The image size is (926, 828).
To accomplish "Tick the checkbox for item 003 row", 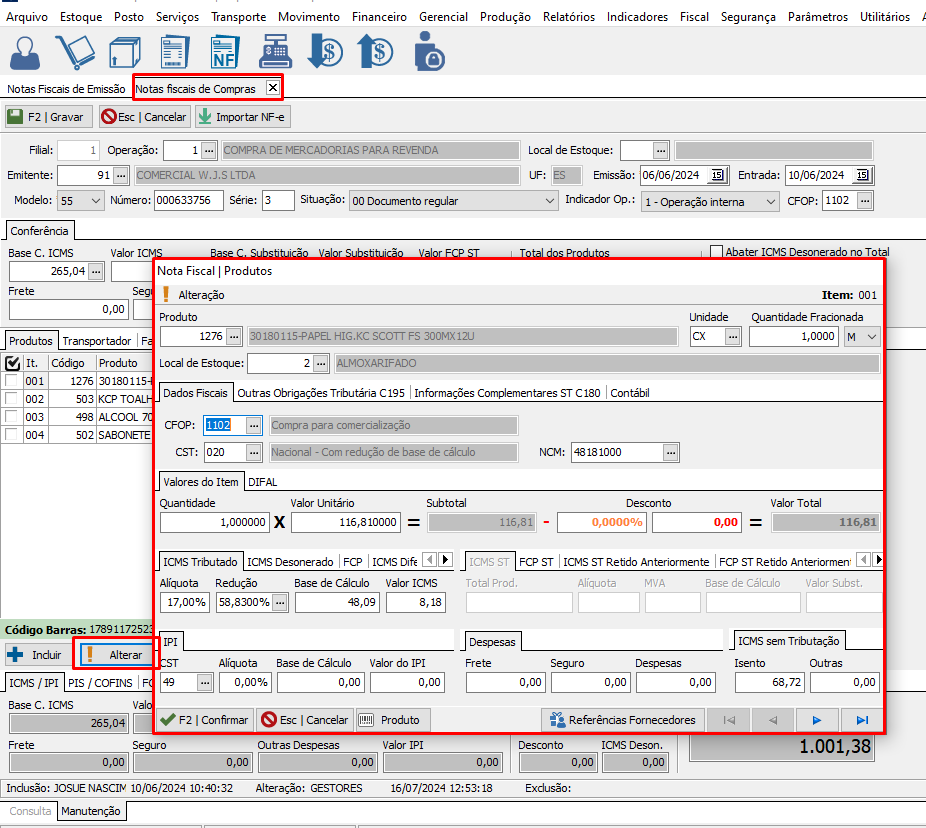I will coord(12,417).
